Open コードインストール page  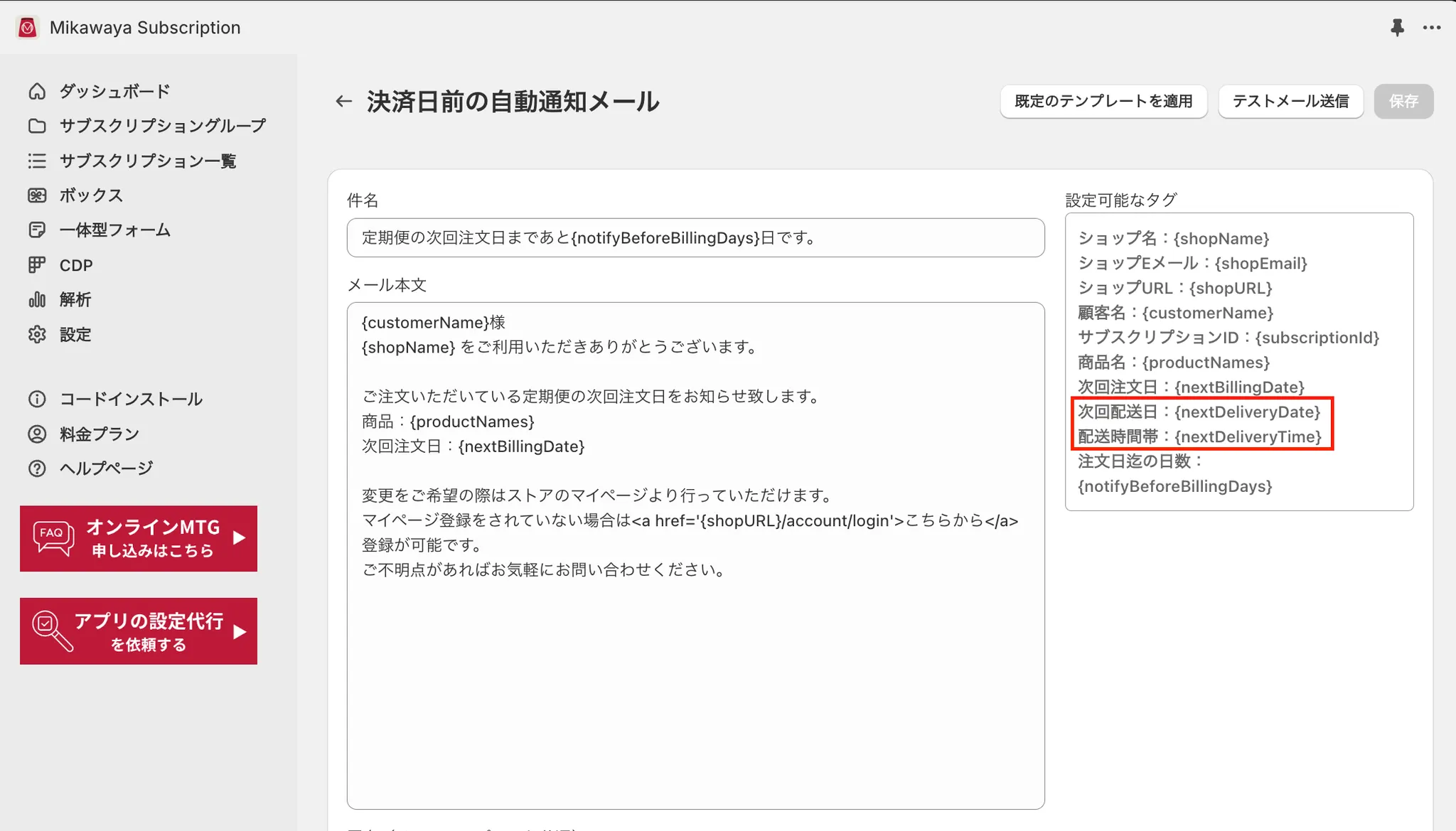point(131,399)
